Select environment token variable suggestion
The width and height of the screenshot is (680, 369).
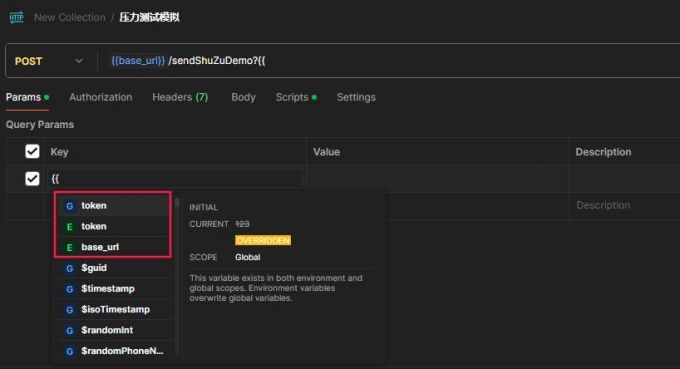coord(114,226)
